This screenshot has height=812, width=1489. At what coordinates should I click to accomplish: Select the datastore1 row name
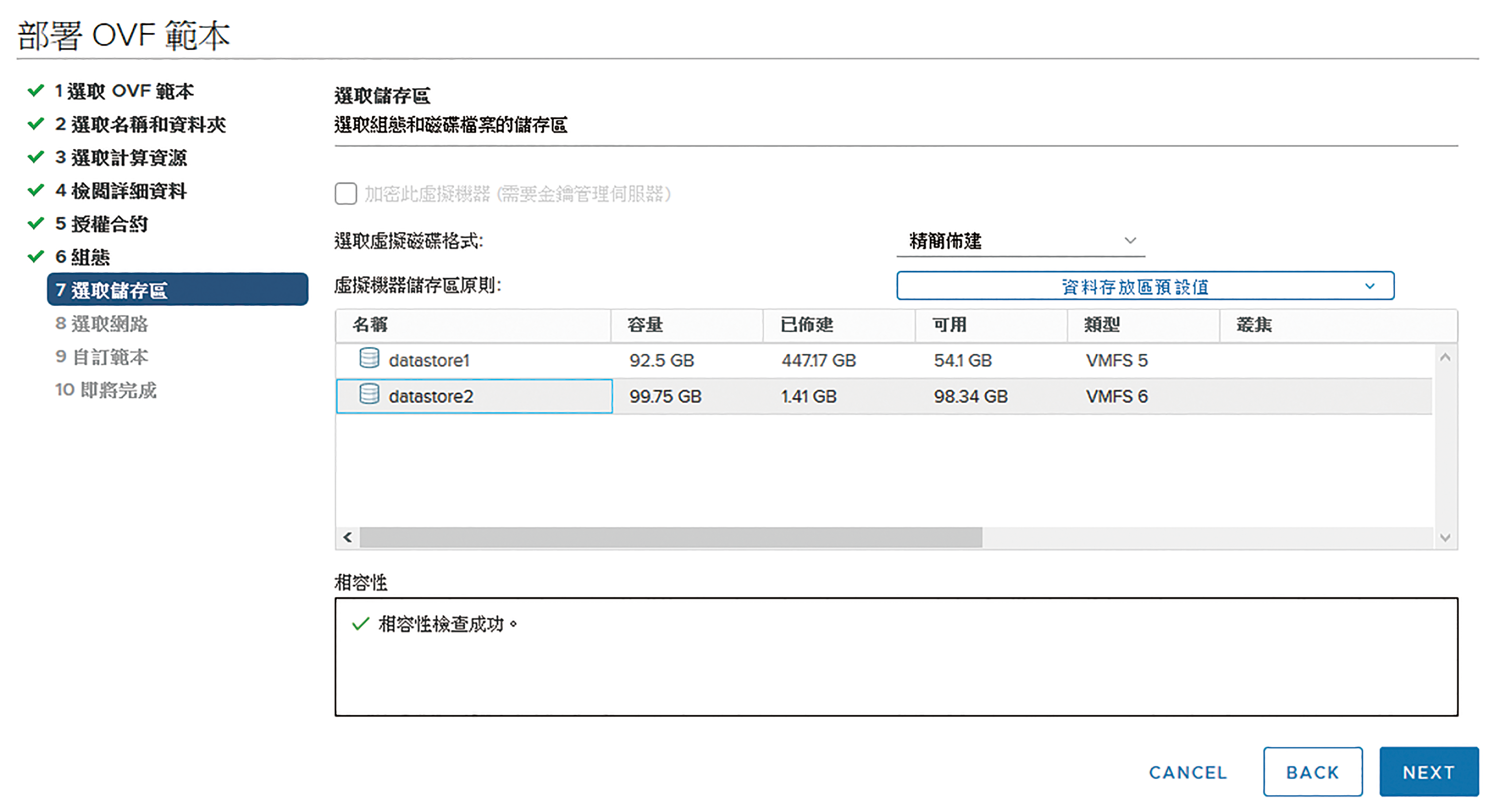429,361
